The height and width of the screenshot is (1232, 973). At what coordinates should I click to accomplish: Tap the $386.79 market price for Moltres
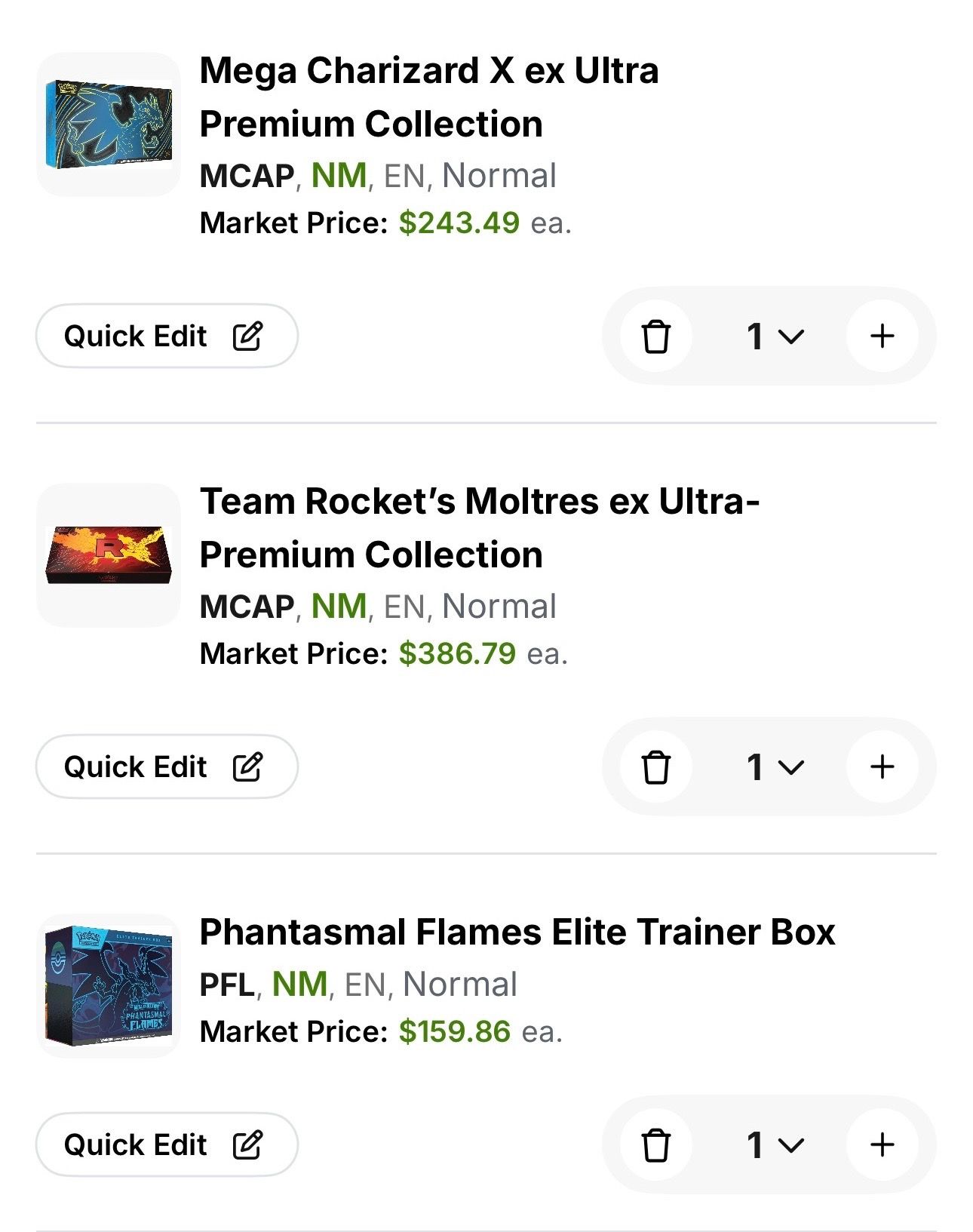pos(457,653)
